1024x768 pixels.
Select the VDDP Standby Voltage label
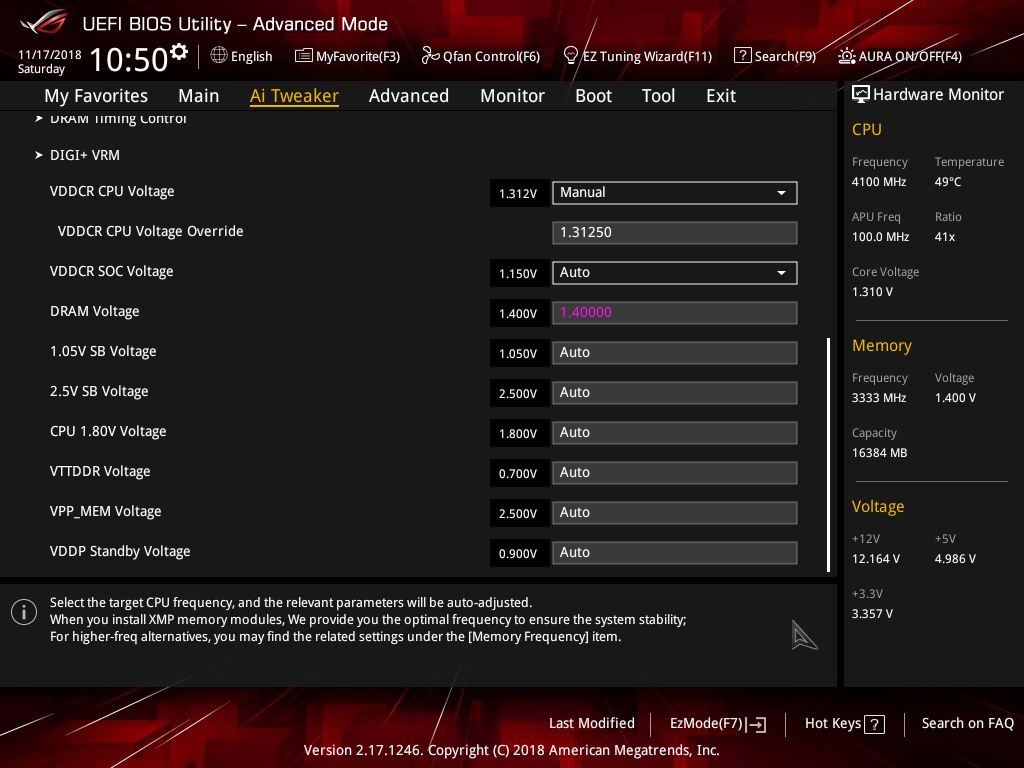coord(120,551)
